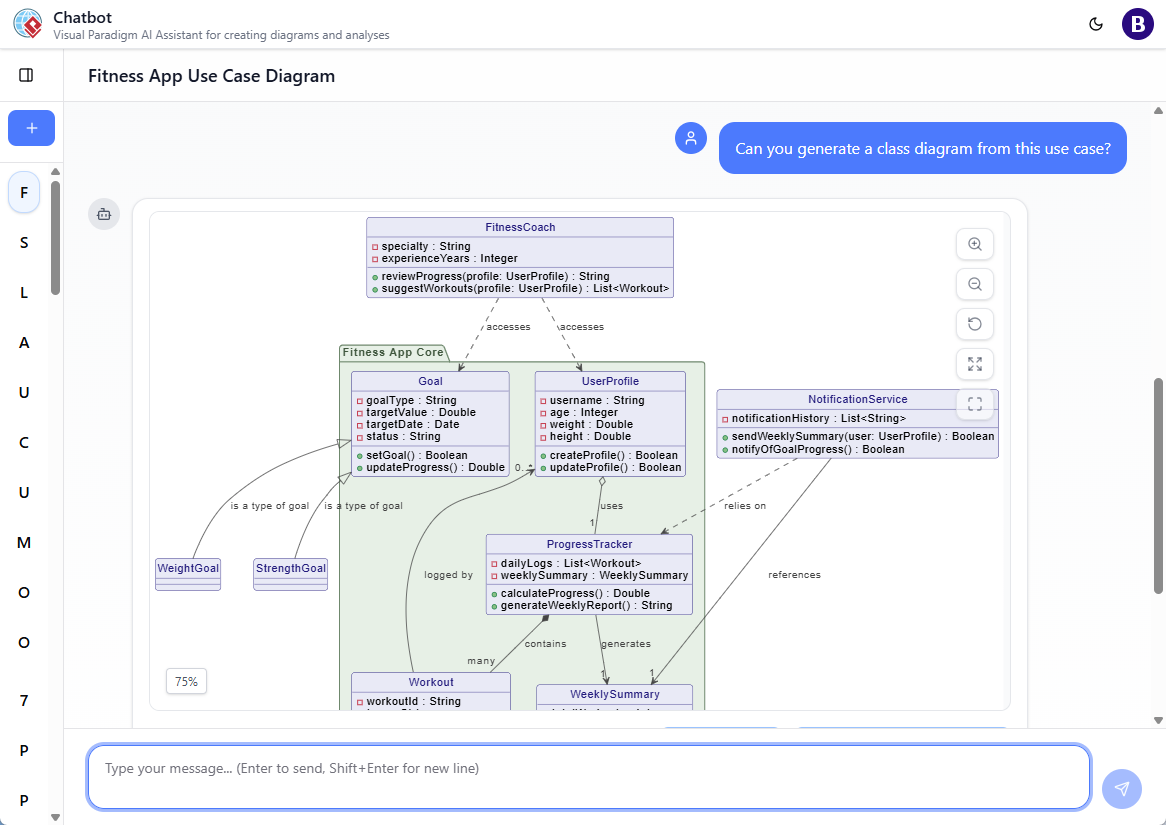Click the Visual Paradigm logo icon
The image size is (1166, 825).
click(27, 24)
